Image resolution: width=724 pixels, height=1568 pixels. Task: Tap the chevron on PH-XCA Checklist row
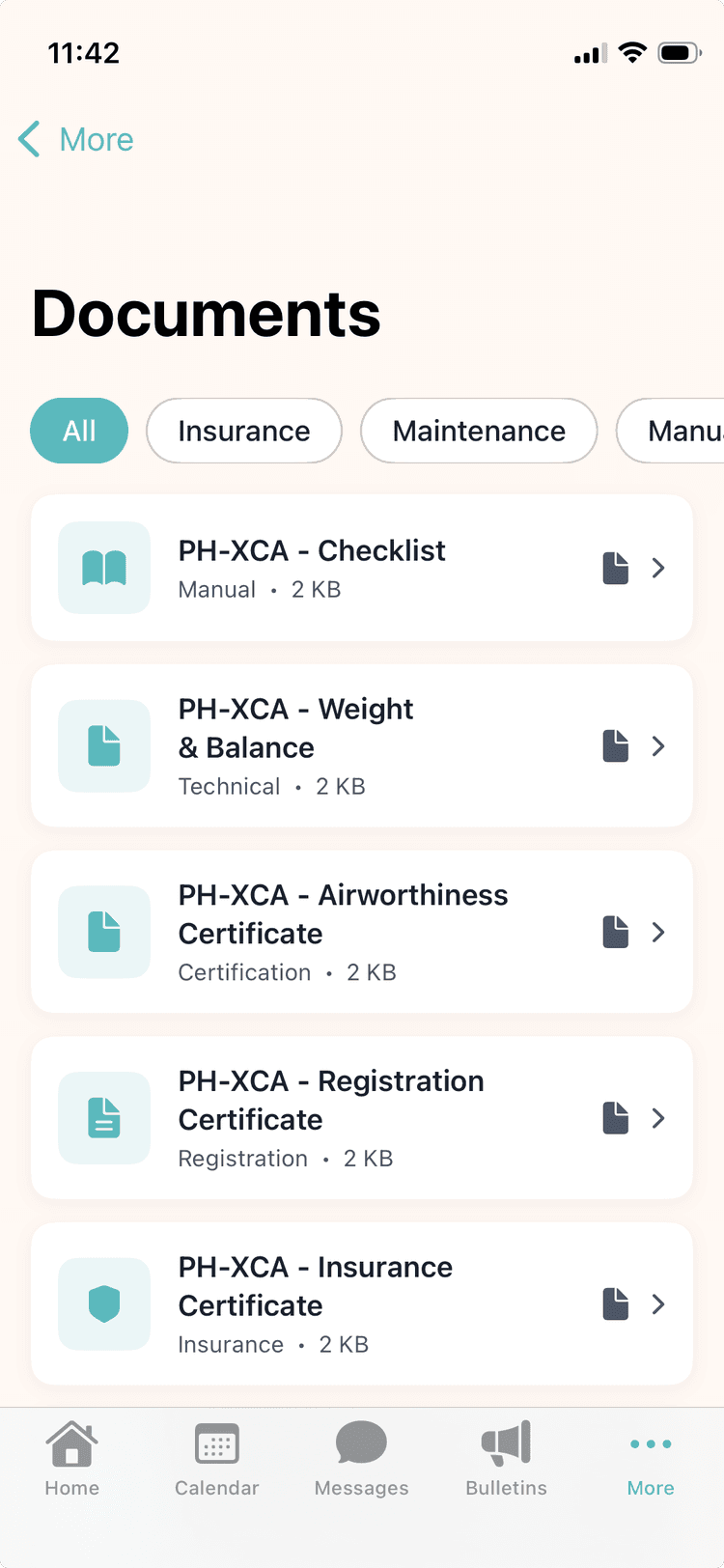point(658,568)
